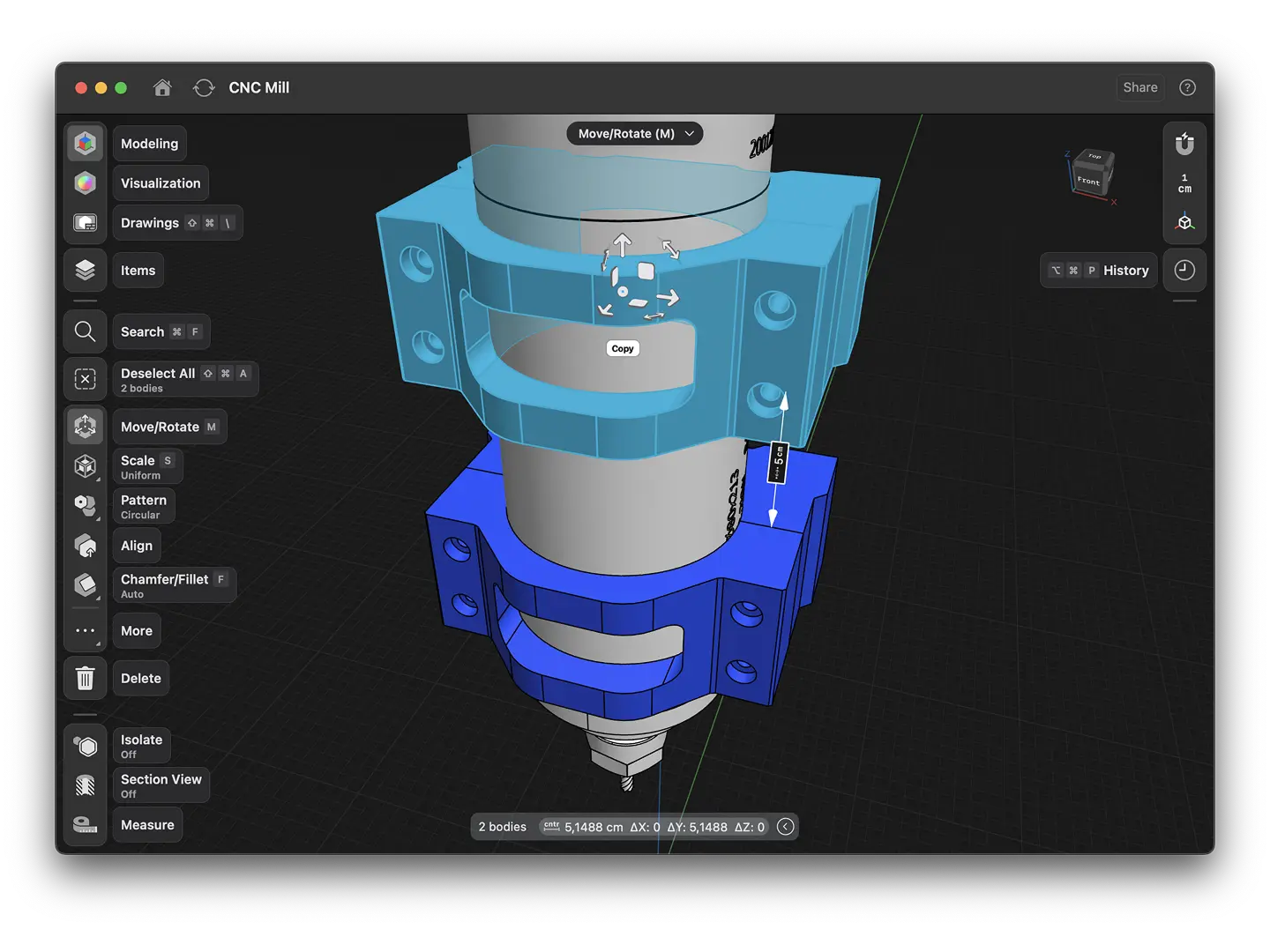Viewport: 1270px width, 952px height.
Task: Expand the Move/Rotate (M) dropdown
Action: (635, 133)
